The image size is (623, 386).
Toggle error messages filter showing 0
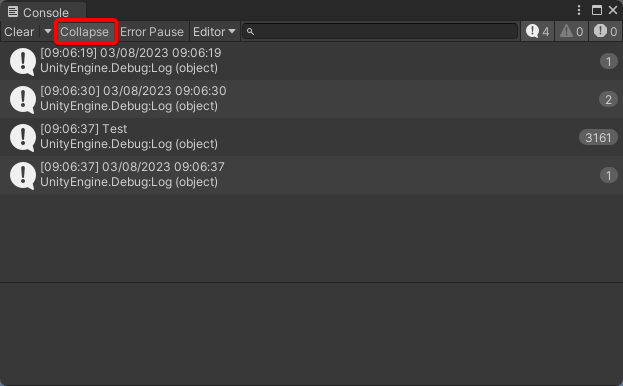[605, 31]
